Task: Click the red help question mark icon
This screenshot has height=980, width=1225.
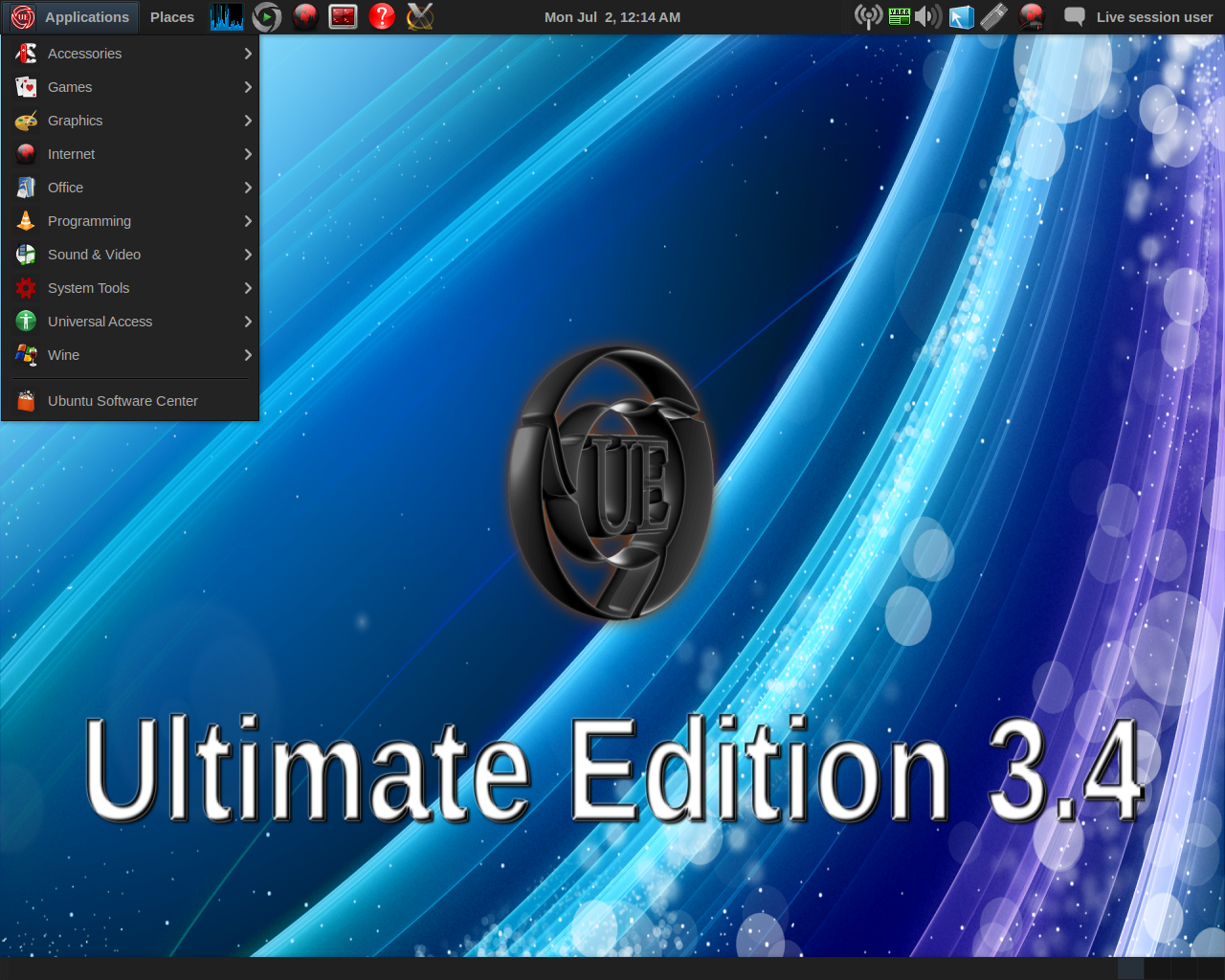Action: tap(381, 16)
